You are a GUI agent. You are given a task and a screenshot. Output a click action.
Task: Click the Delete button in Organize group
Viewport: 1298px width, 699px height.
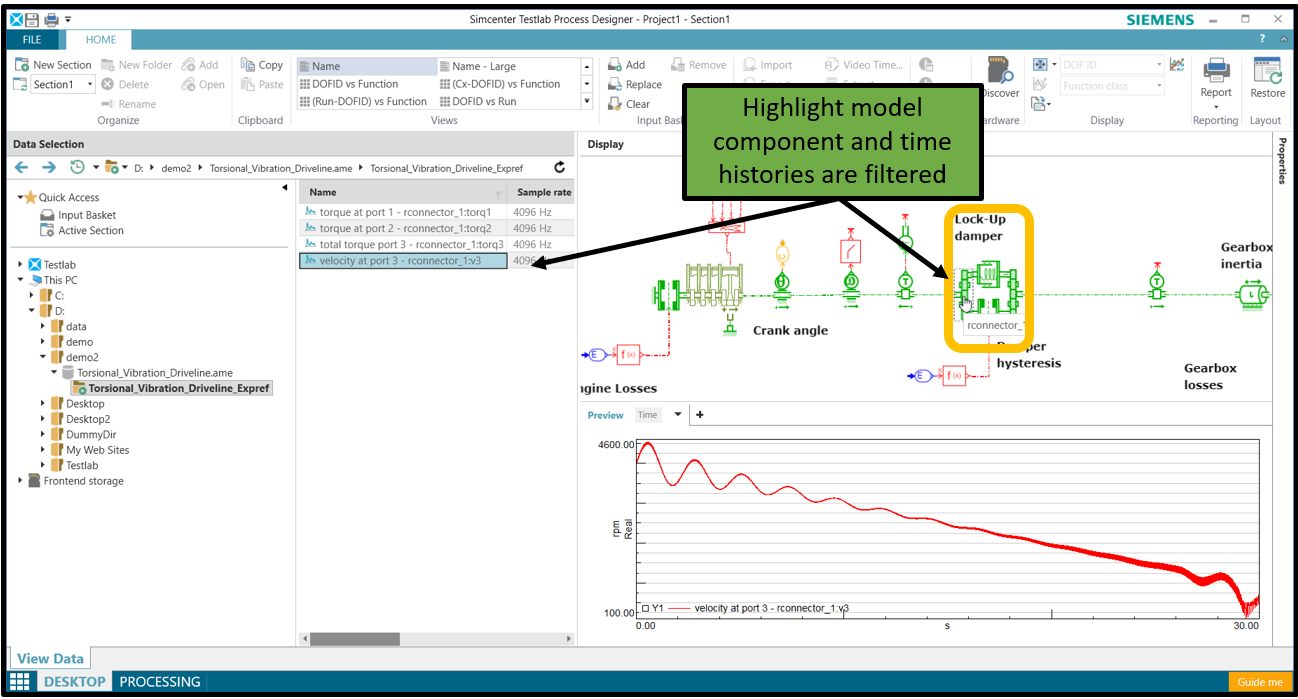coord(125,85)
